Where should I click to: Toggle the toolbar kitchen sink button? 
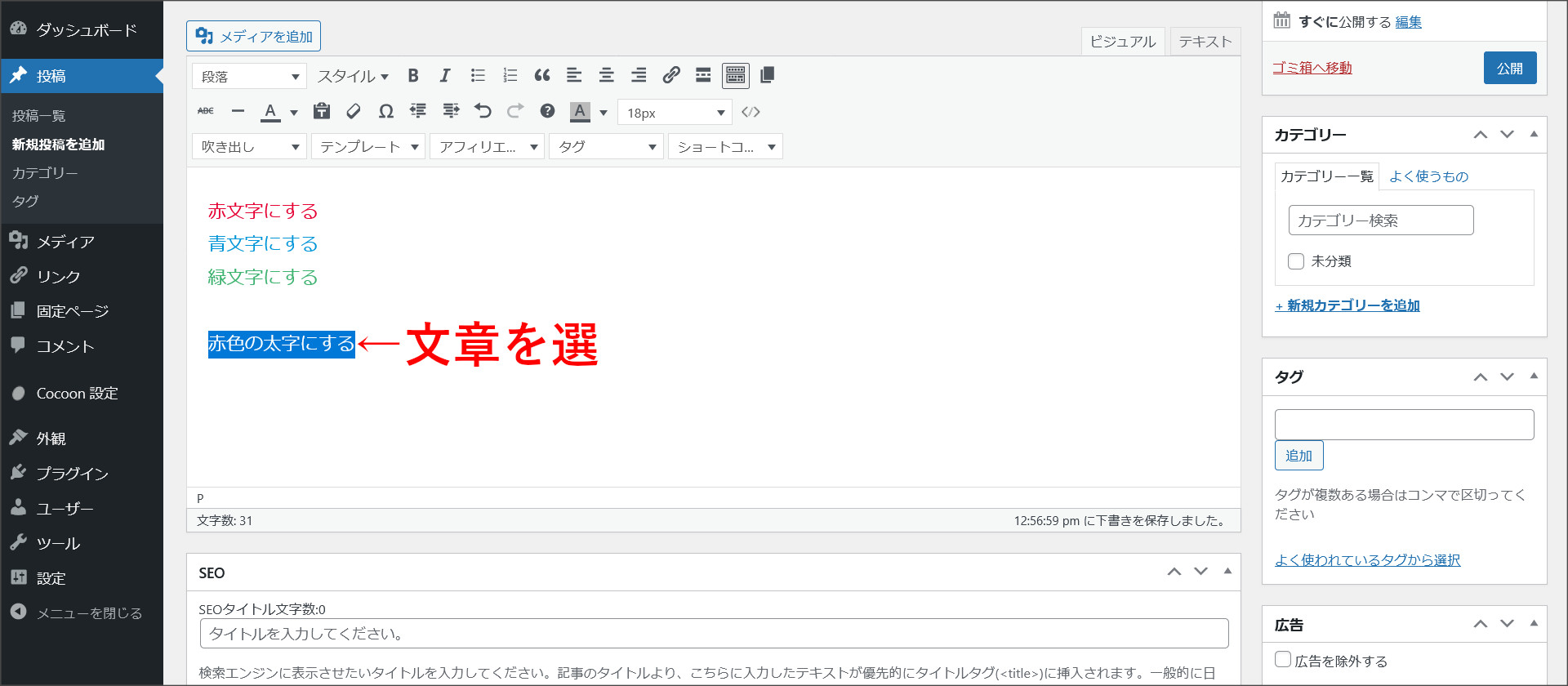(736, 76)
